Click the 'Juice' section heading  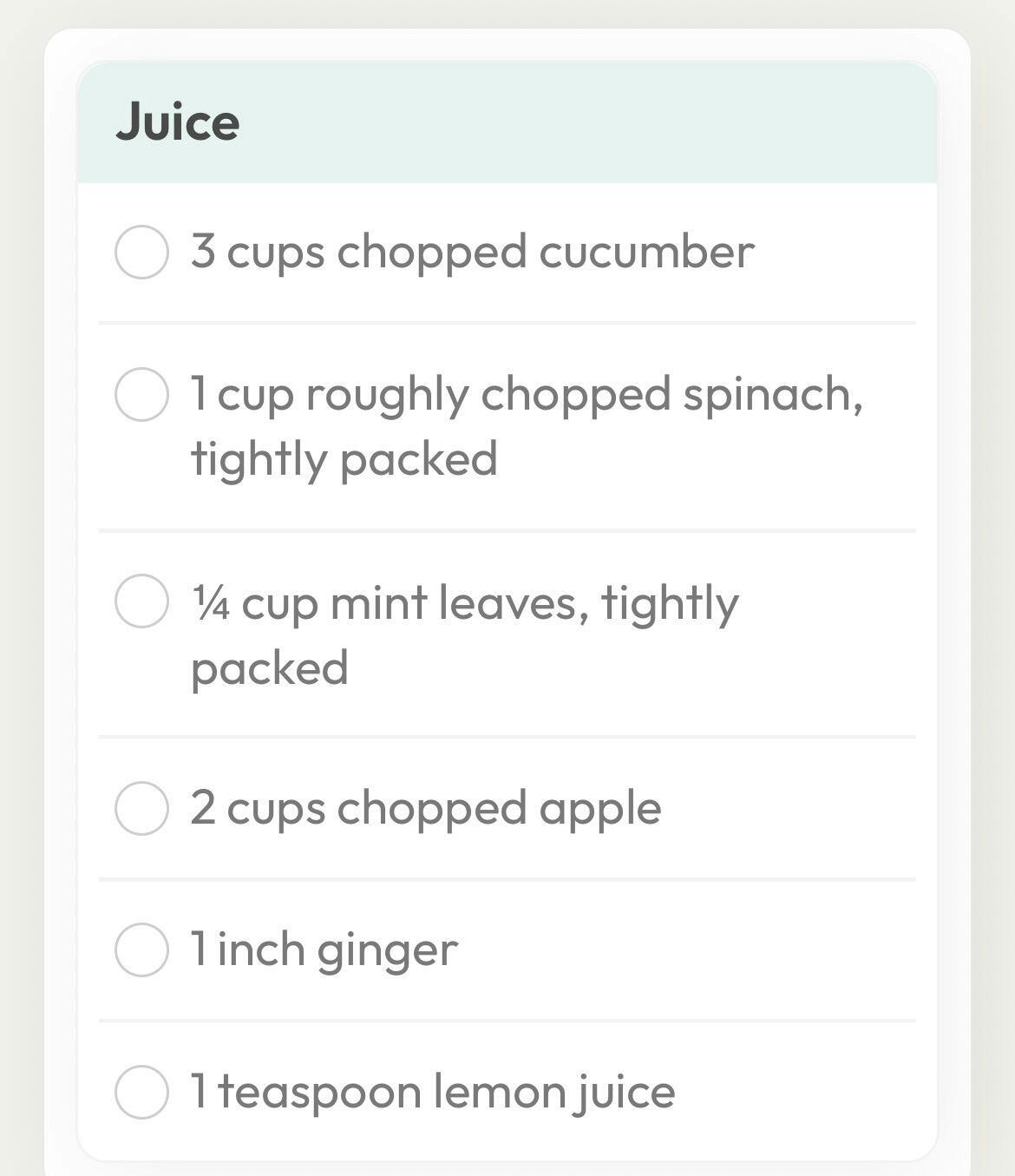(178, 122)
